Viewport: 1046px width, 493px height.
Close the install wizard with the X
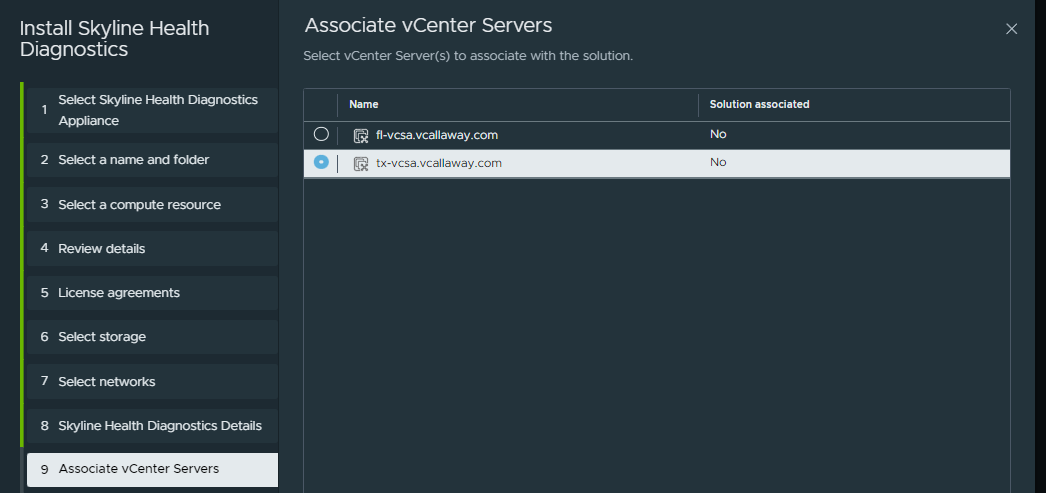click(x=1011, y=29)
